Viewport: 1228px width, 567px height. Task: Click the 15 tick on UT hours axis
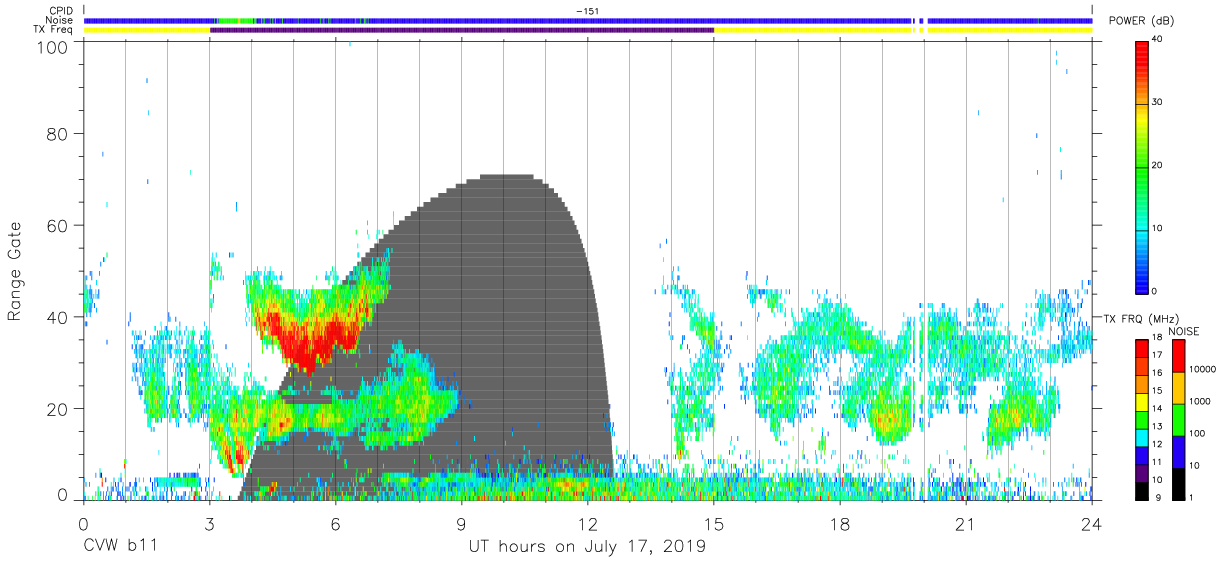(x=713, y=524)
